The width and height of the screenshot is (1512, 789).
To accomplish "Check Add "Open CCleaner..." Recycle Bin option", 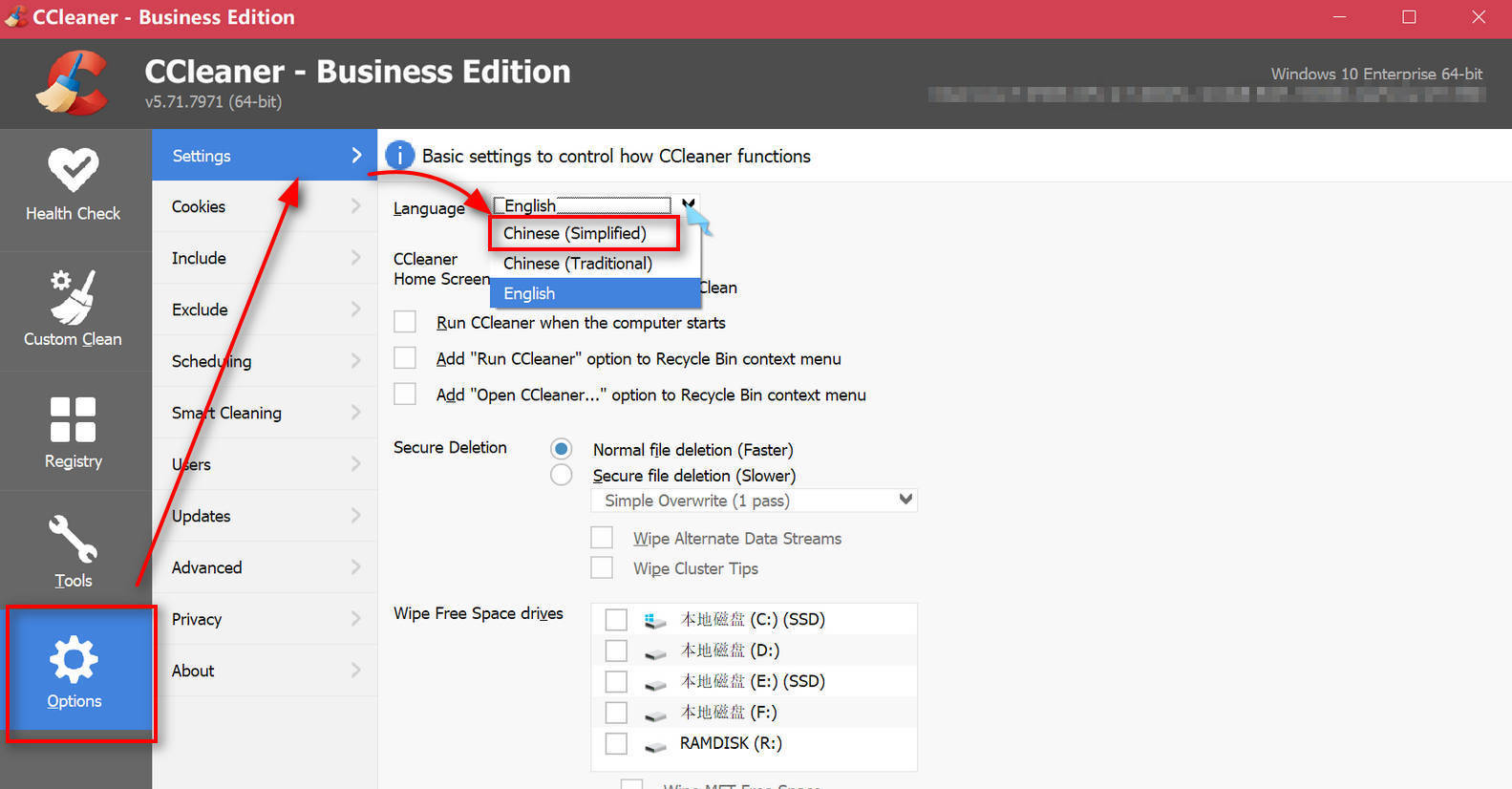I will (405, 394).
